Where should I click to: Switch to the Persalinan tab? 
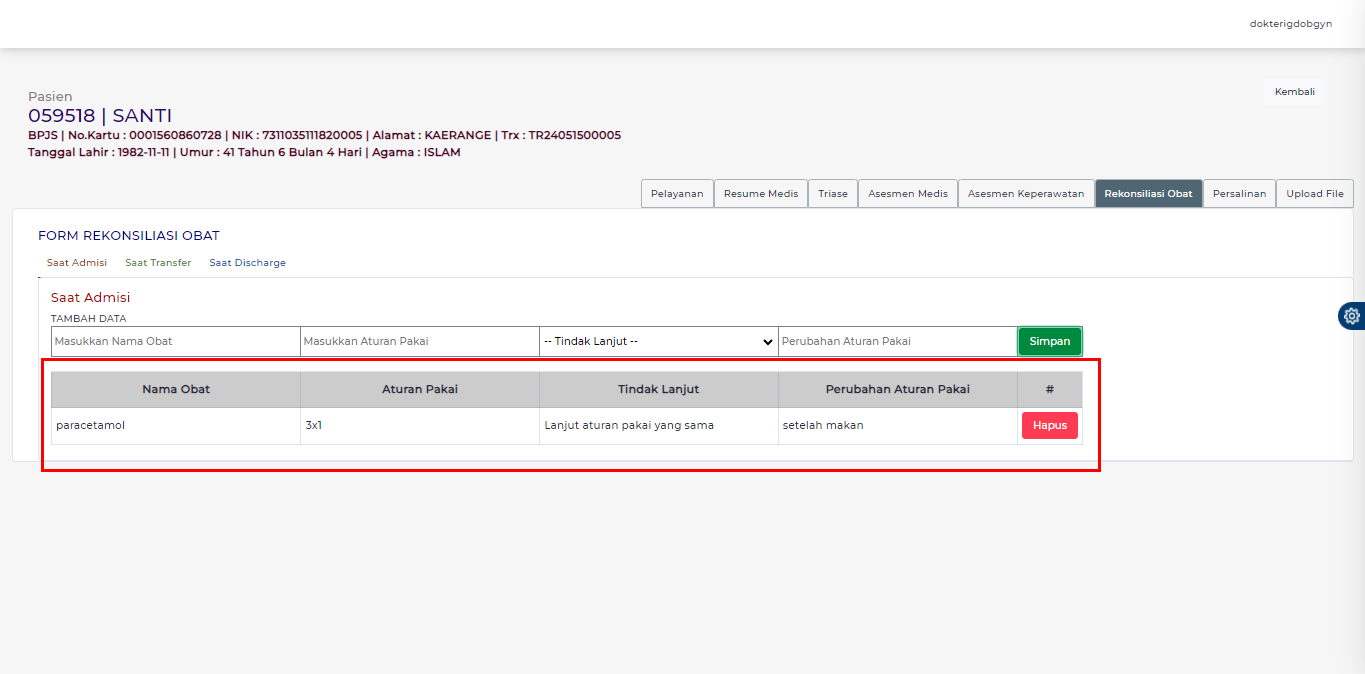1238,194
